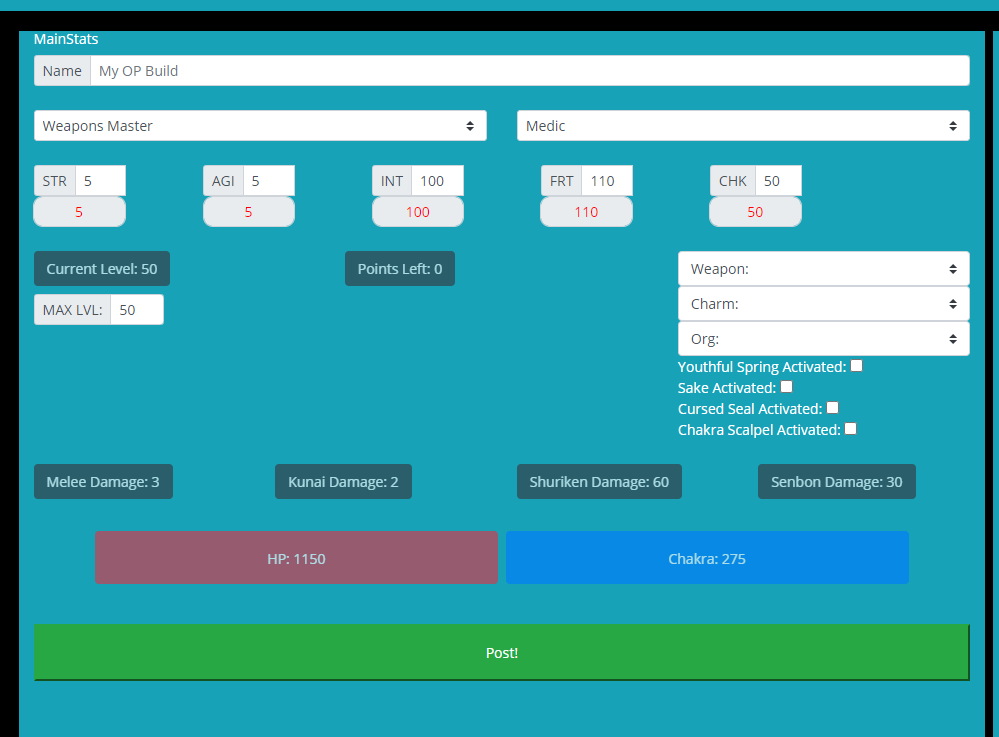Screen dimensions: 999x737
Task: Expand the Charm dropdown
Action: 823,304
